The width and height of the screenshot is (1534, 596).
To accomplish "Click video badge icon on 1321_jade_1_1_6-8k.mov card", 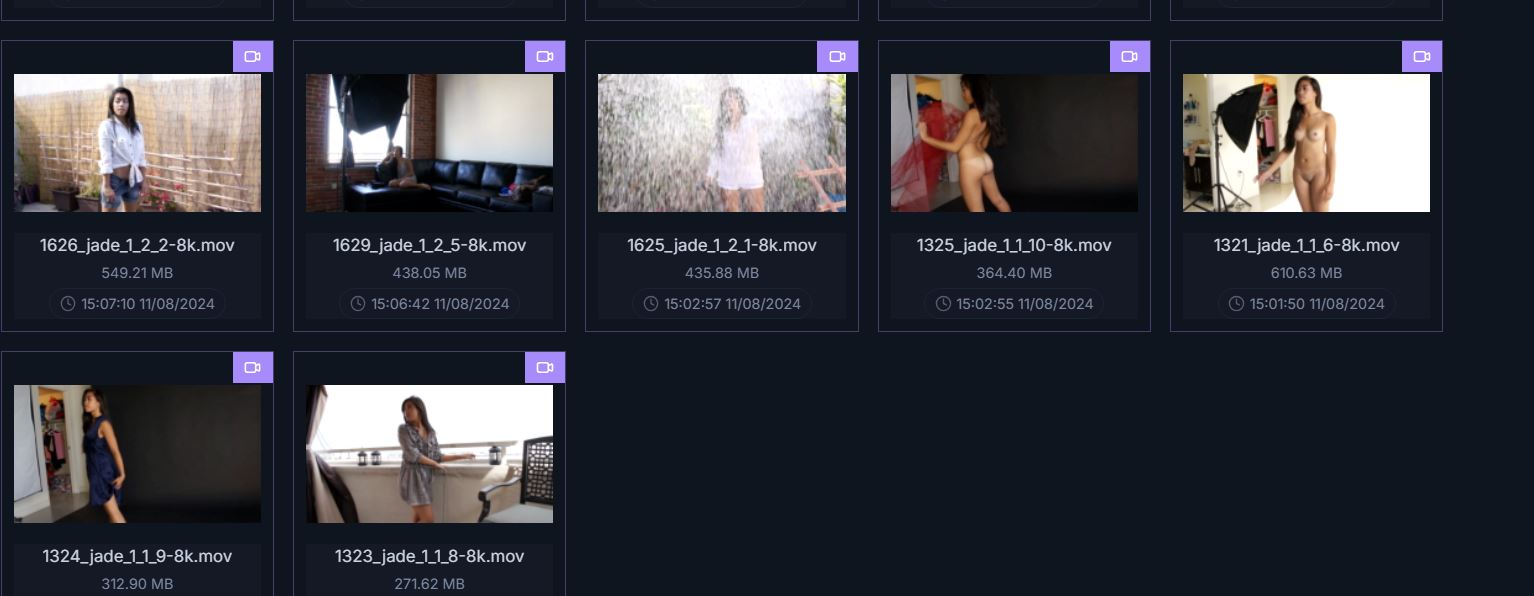I will tap(1422, 57).
